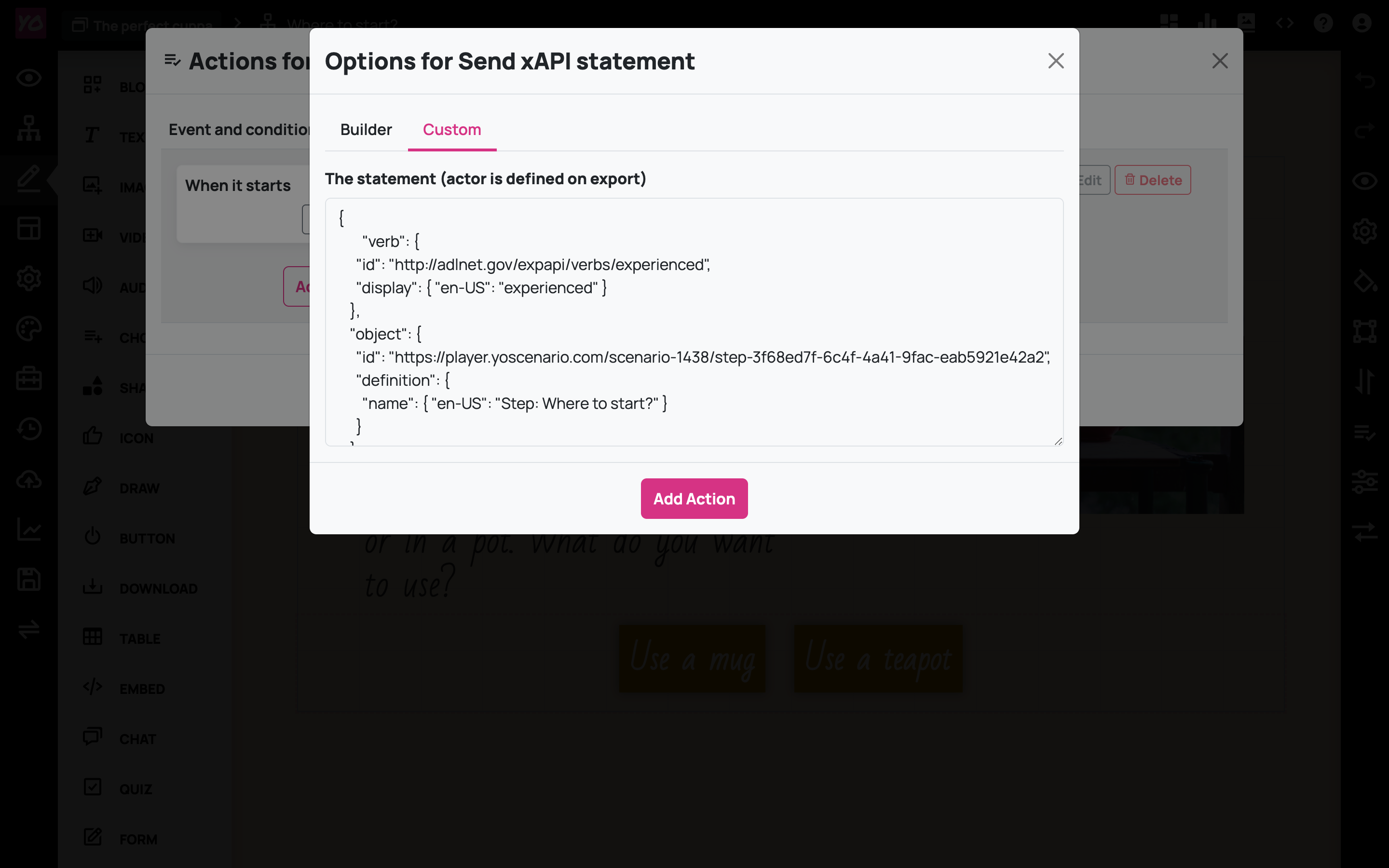Click the cloud upload publish icon
1389x868 pixels.
click(x=29, y=479)
